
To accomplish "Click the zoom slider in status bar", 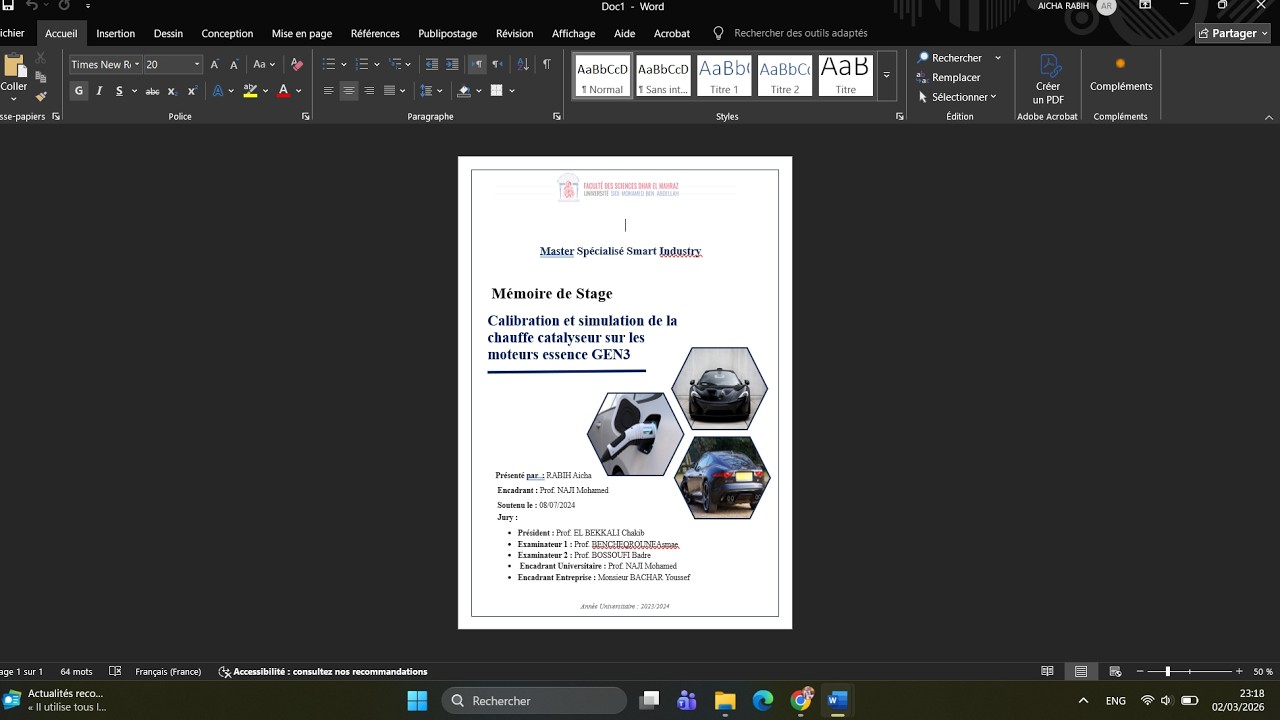I will click(x=1189, y=671).
